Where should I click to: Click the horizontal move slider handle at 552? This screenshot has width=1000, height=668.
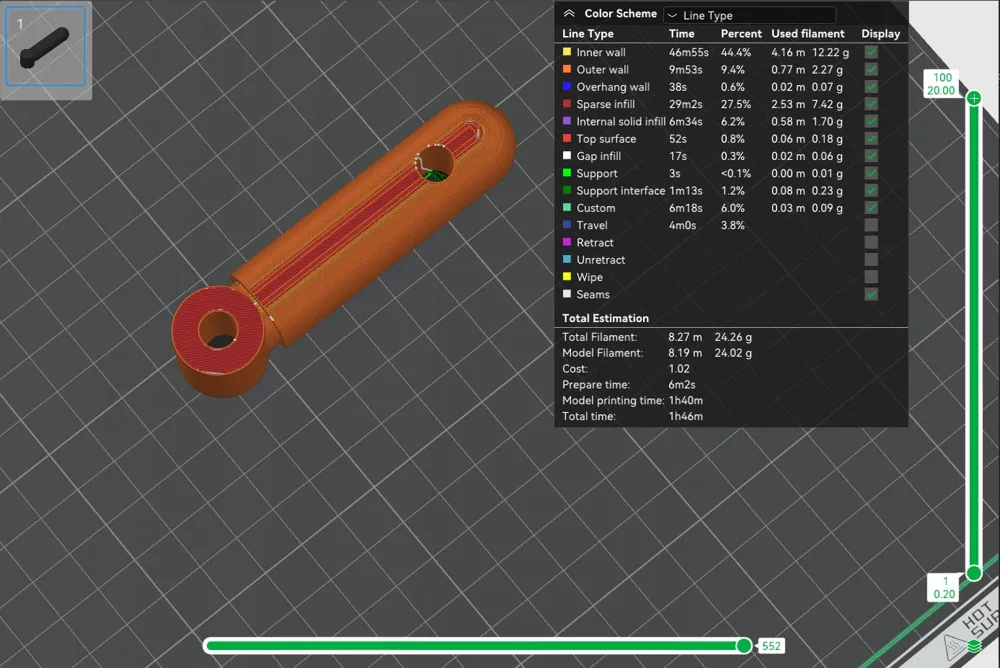coord(744,646)
